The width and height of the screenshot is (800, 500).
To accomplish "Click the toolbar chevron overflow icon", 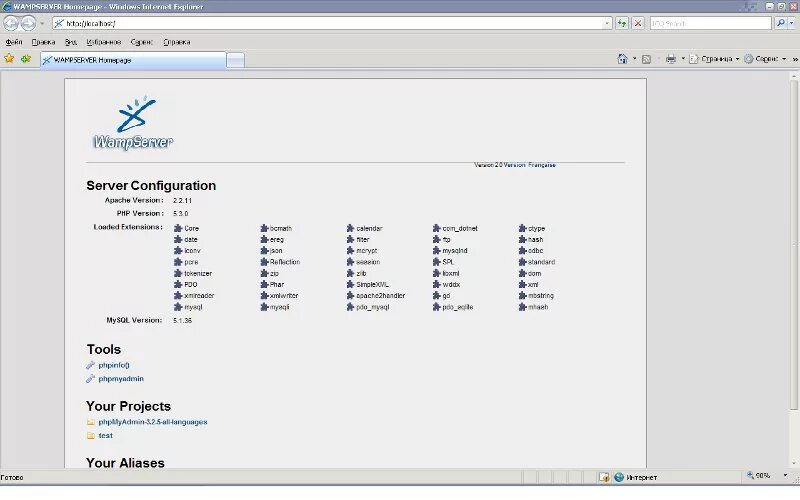I will pos(795,59).
